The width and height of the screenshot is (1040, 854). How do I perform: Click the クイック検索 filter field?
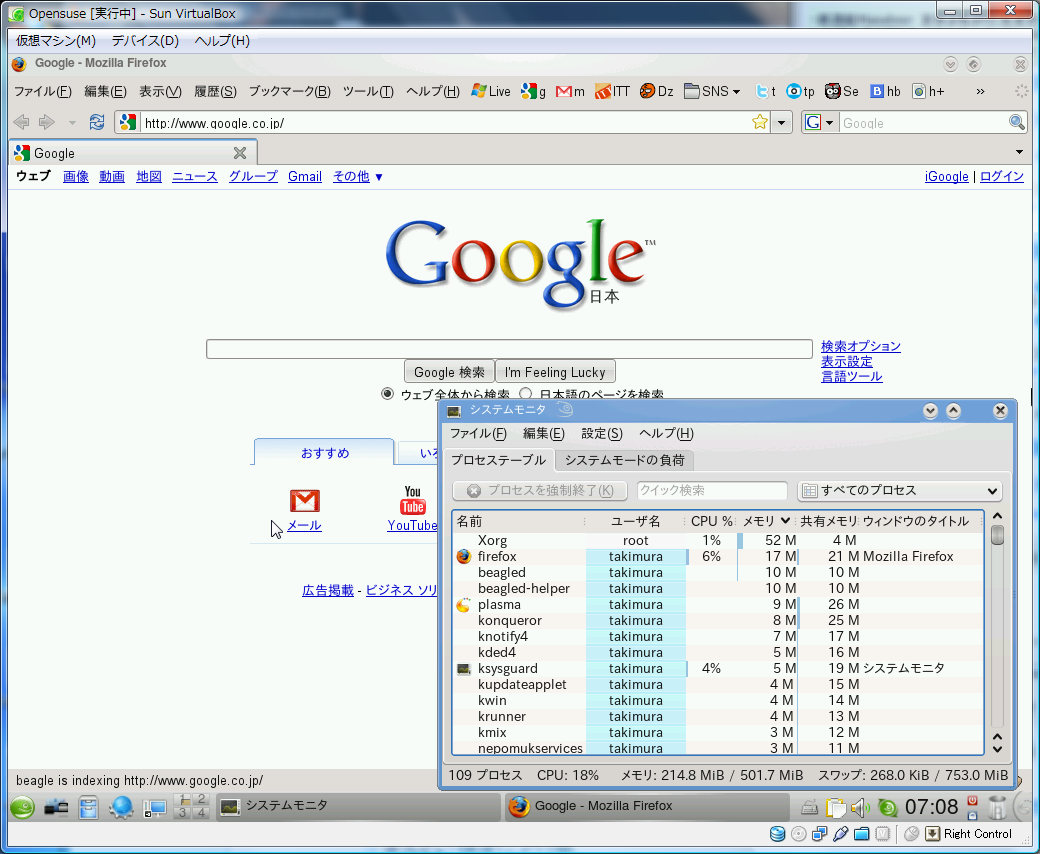pos(712,491)
